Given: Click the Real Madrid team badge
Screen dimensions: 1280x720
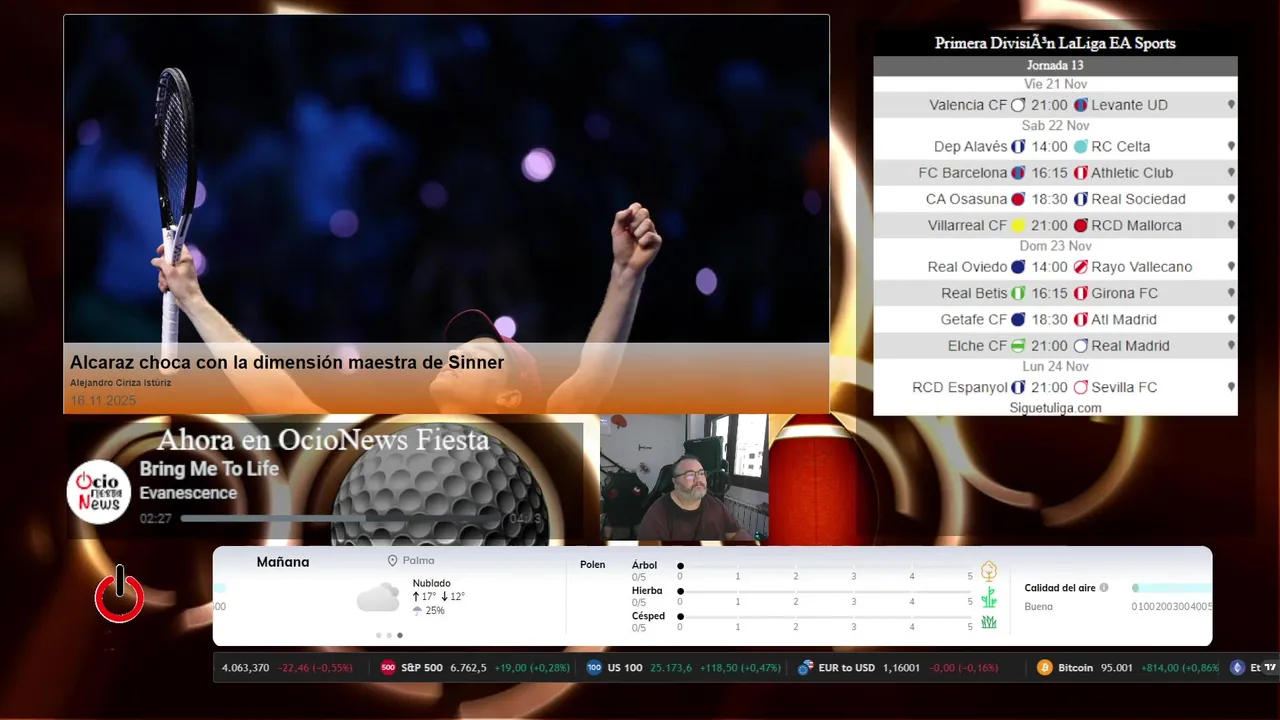Looking at the screenshot, I should pyautogui.click(x=1080, y=346).
